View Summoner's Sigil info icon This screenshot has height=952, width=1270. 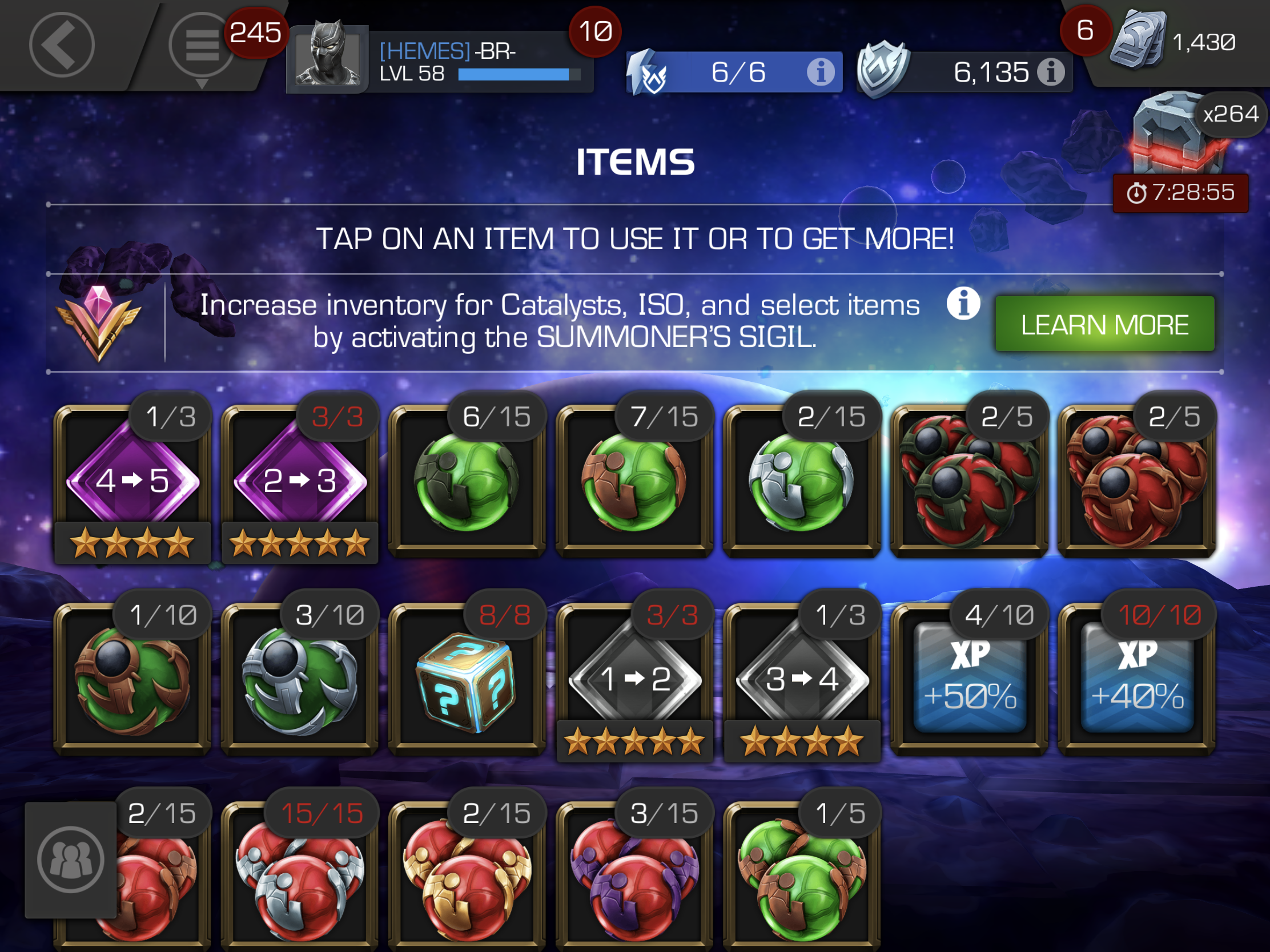pyautogui.click(x=963, y=303)
